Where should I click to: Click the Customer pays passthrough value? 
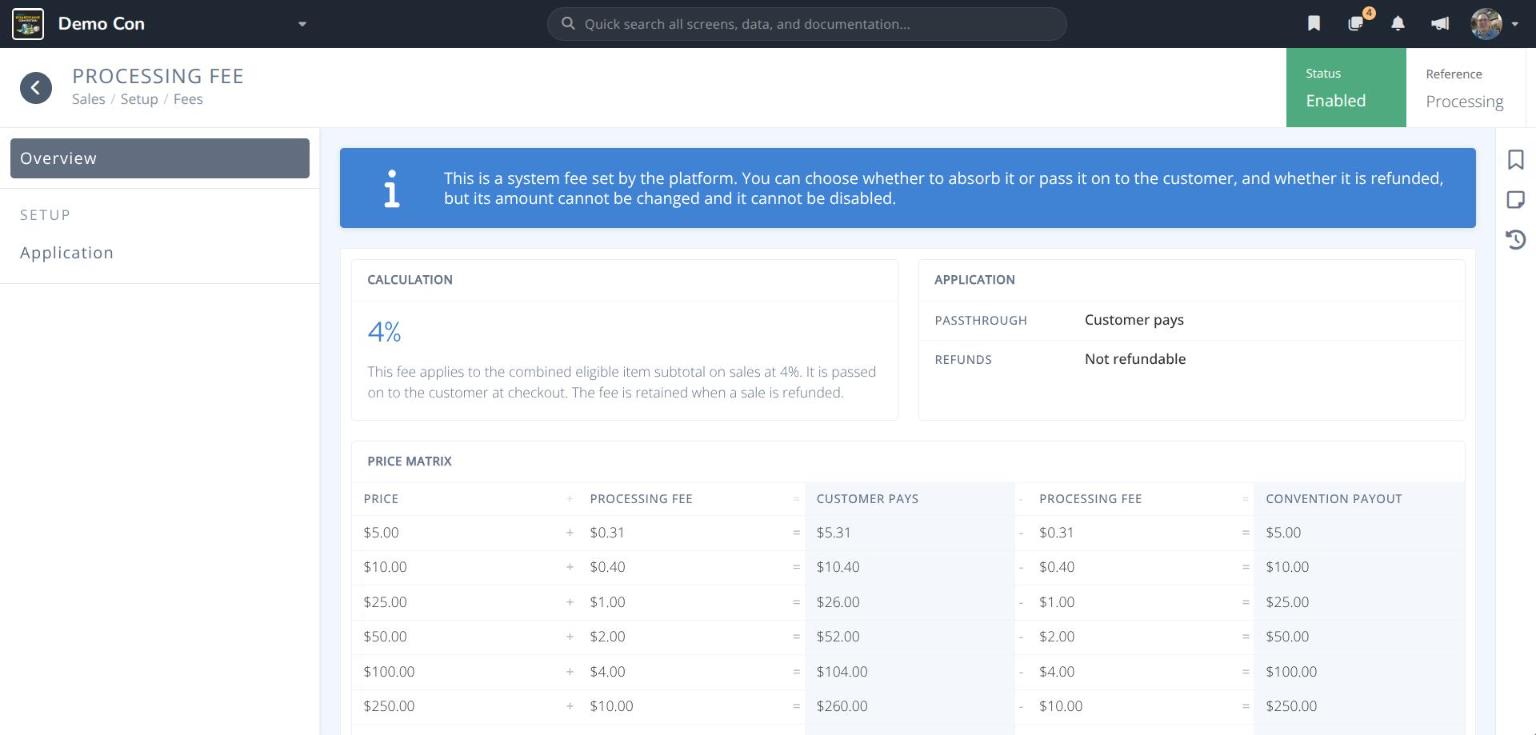(x=1134, y=320)
